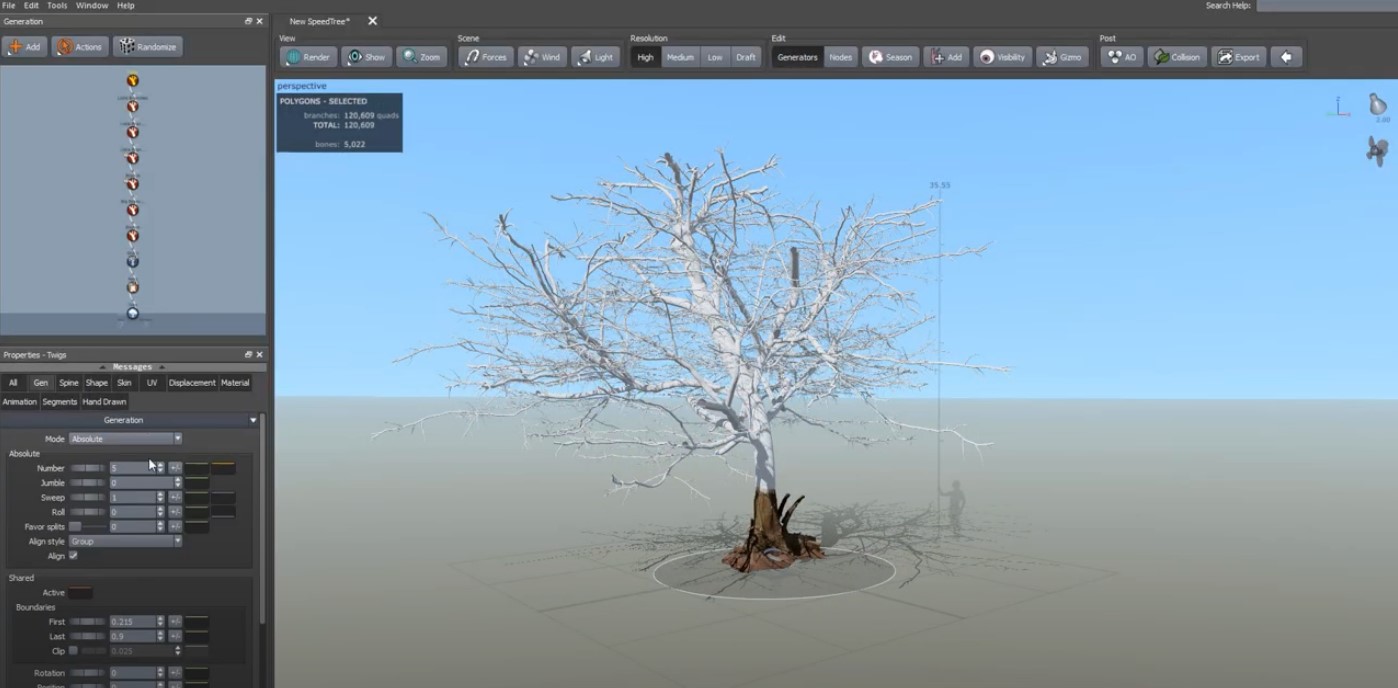Click the light bulb icon in viewport corner

pos(1378,104)
